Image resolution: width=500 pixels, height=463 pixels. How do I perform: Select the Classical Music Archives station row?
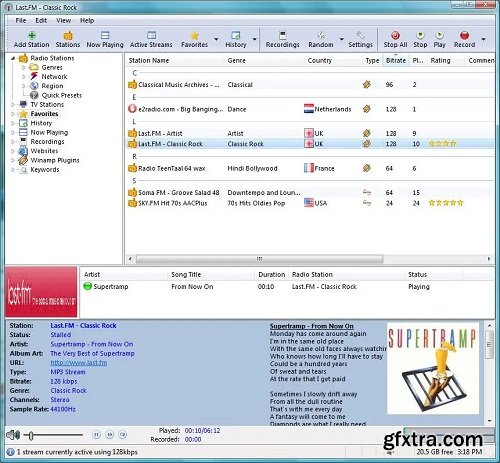310,85
